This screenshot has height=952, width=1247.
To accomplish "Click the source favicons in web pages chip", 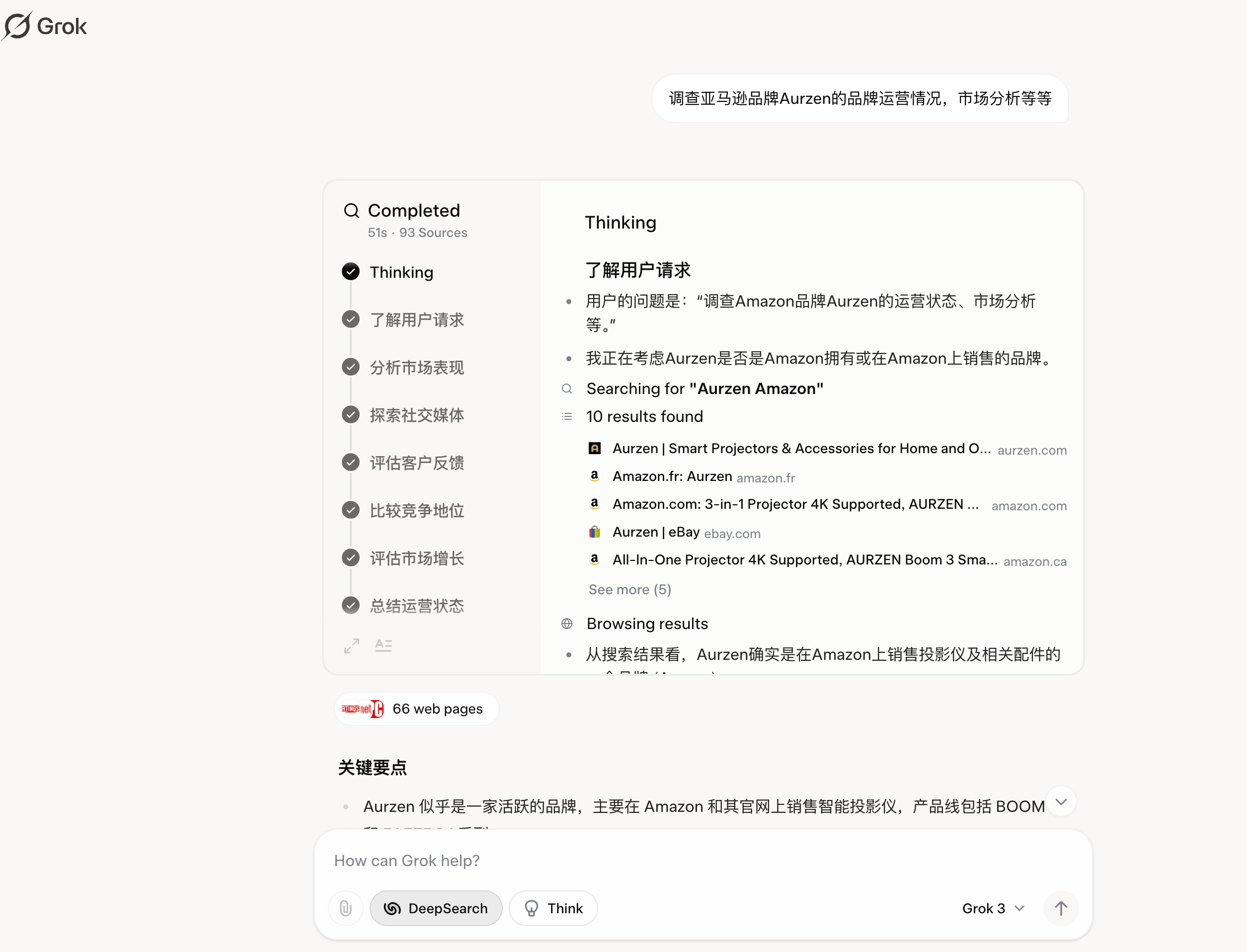I will (363, 709).
